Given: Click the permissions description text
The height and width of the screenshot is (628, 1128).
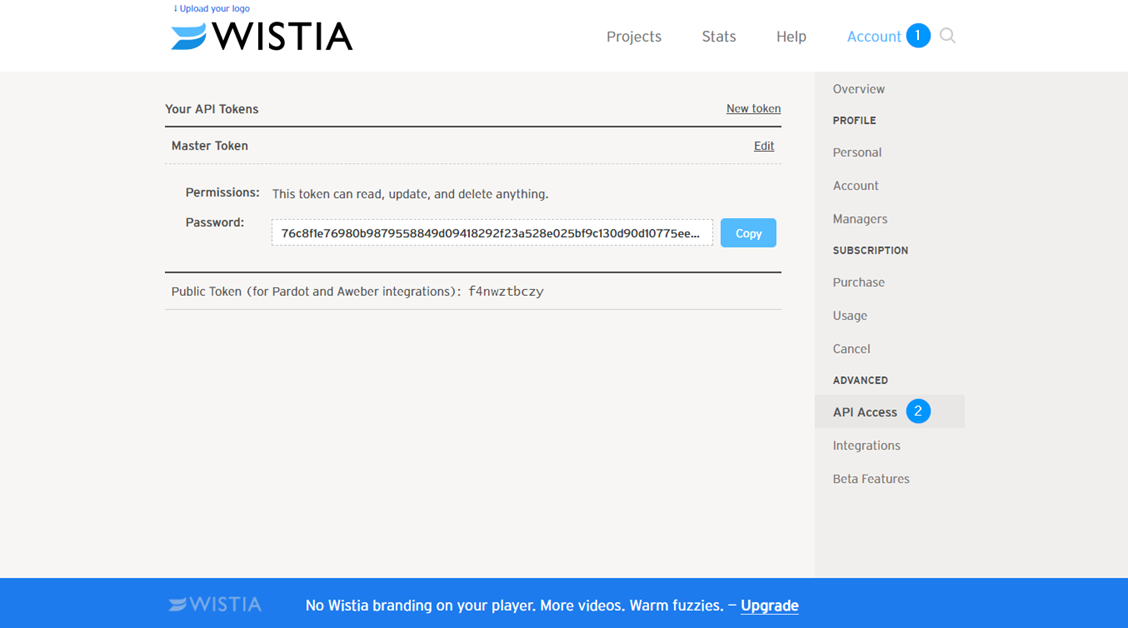Looking at the screenshot, I should click(x=410, y=194).
